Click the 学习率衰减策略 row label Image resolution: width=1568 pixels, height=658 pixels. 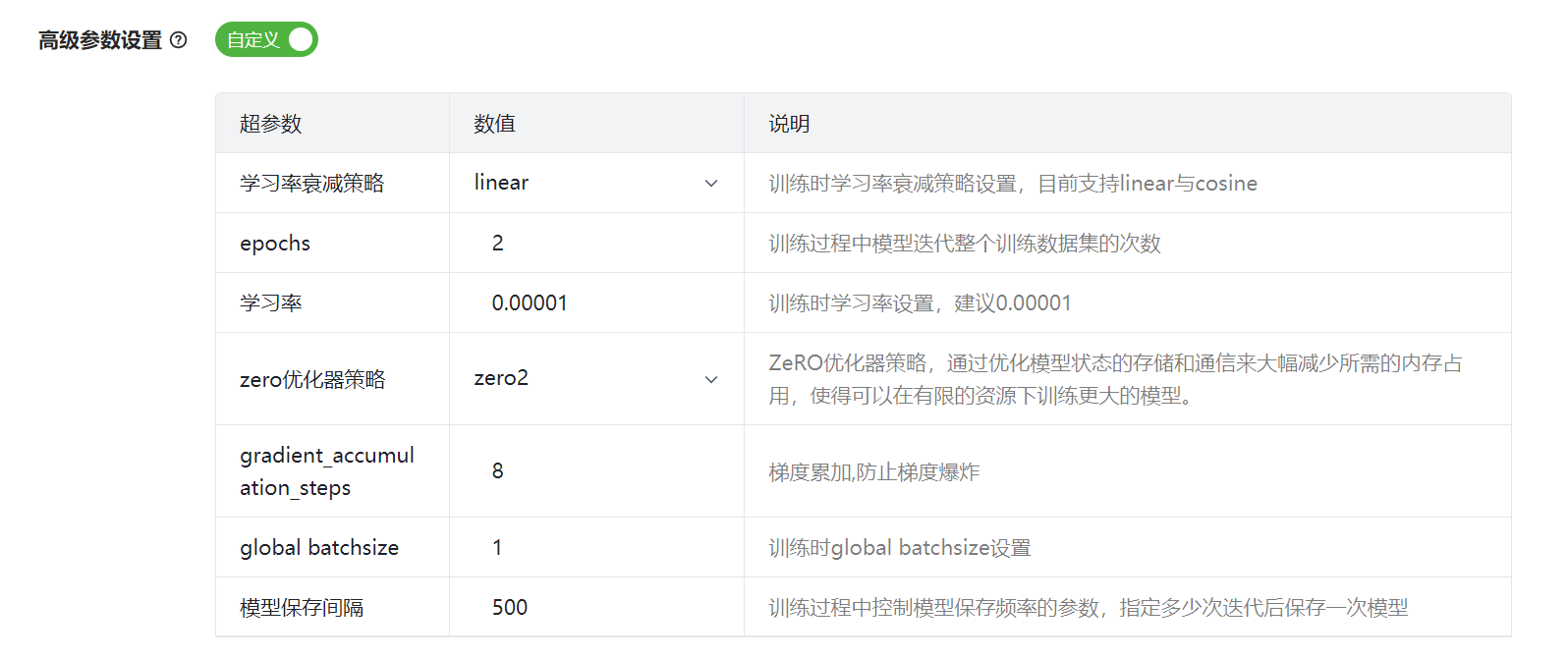[x=312, y=183]
